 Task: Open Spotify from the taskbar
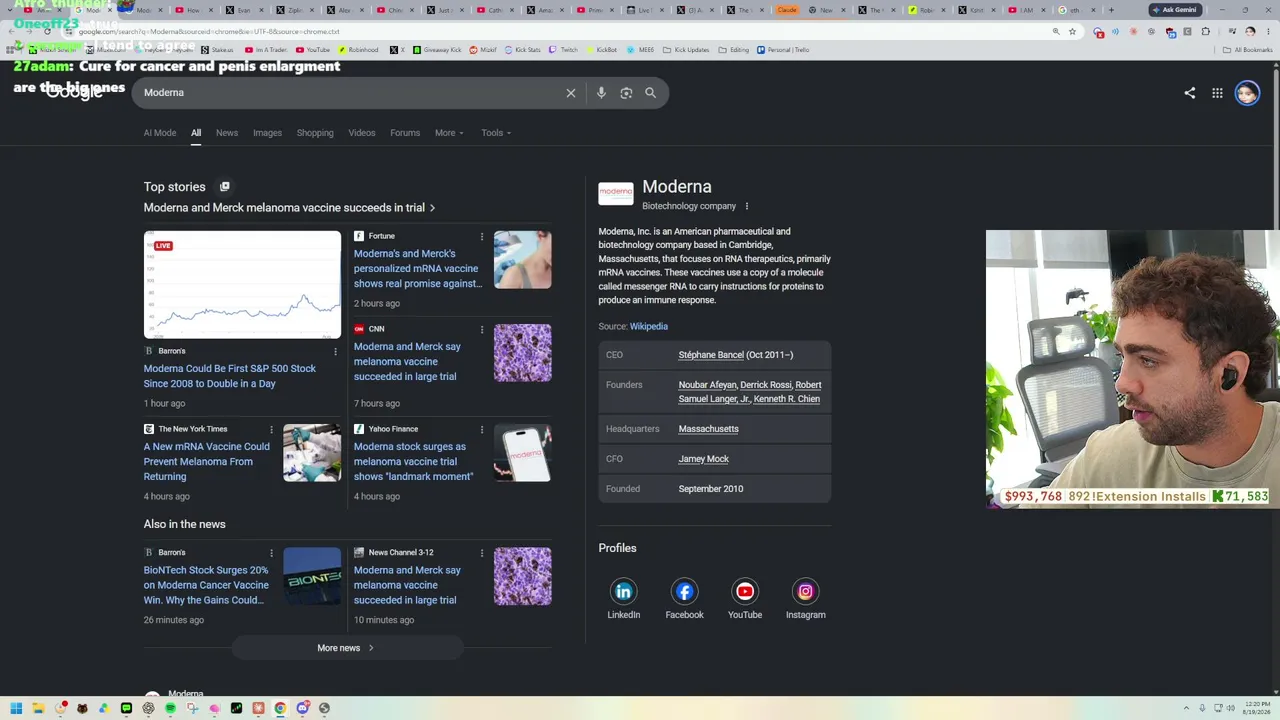[x=170, y=708]
